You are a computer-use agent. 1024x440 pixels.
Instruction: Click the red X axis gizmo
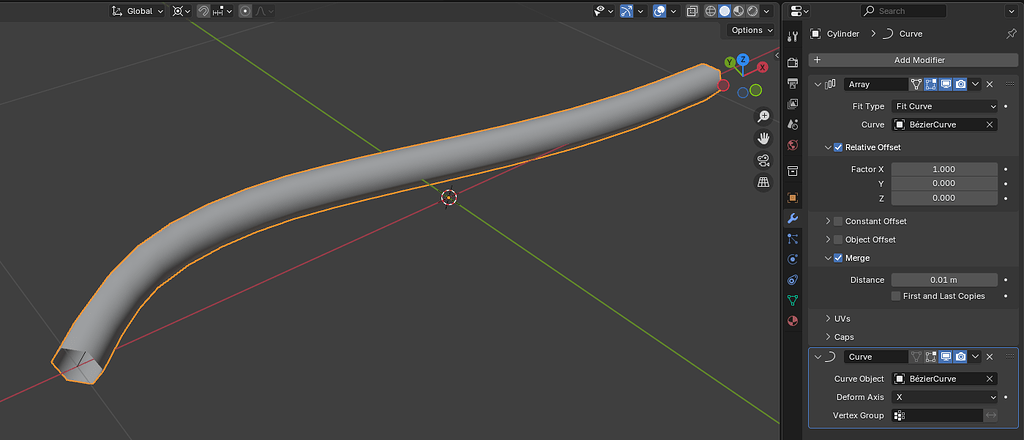(x=762, y=67)
